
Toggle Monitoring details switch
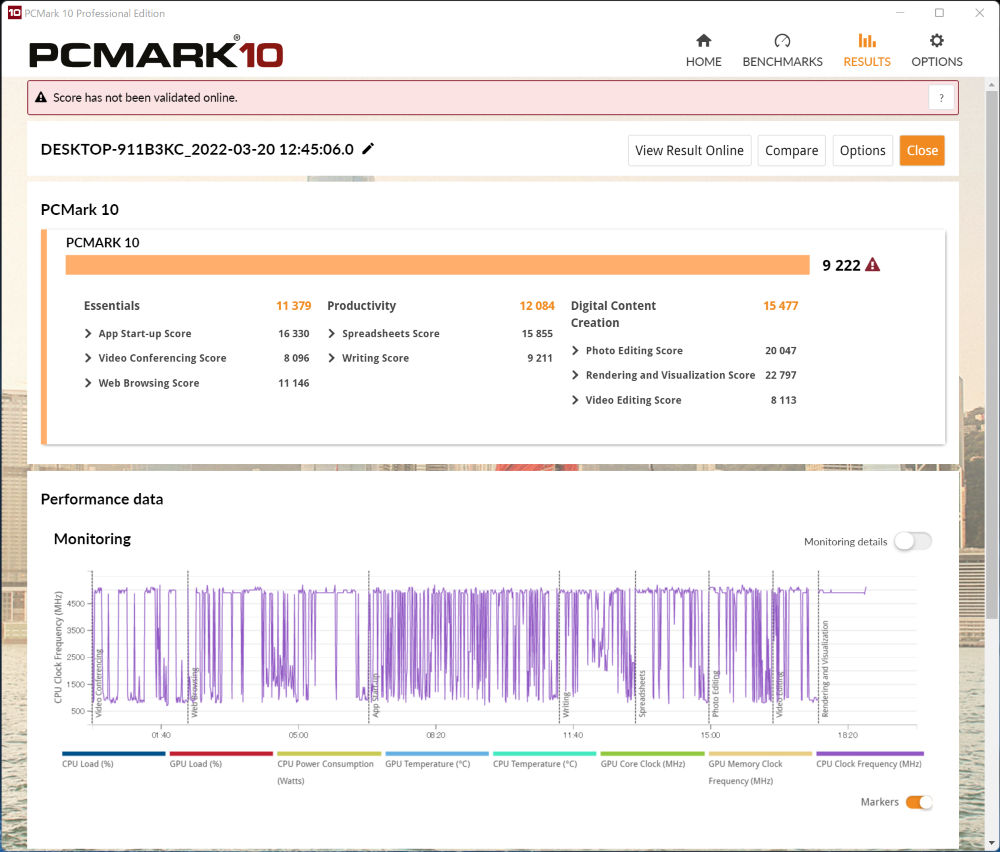[912, 541]
